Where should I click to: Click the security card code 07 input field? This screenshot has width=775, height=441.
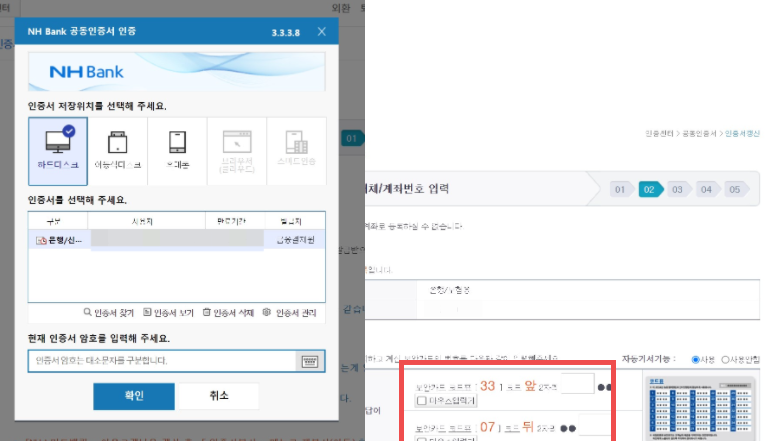point(595,425)
